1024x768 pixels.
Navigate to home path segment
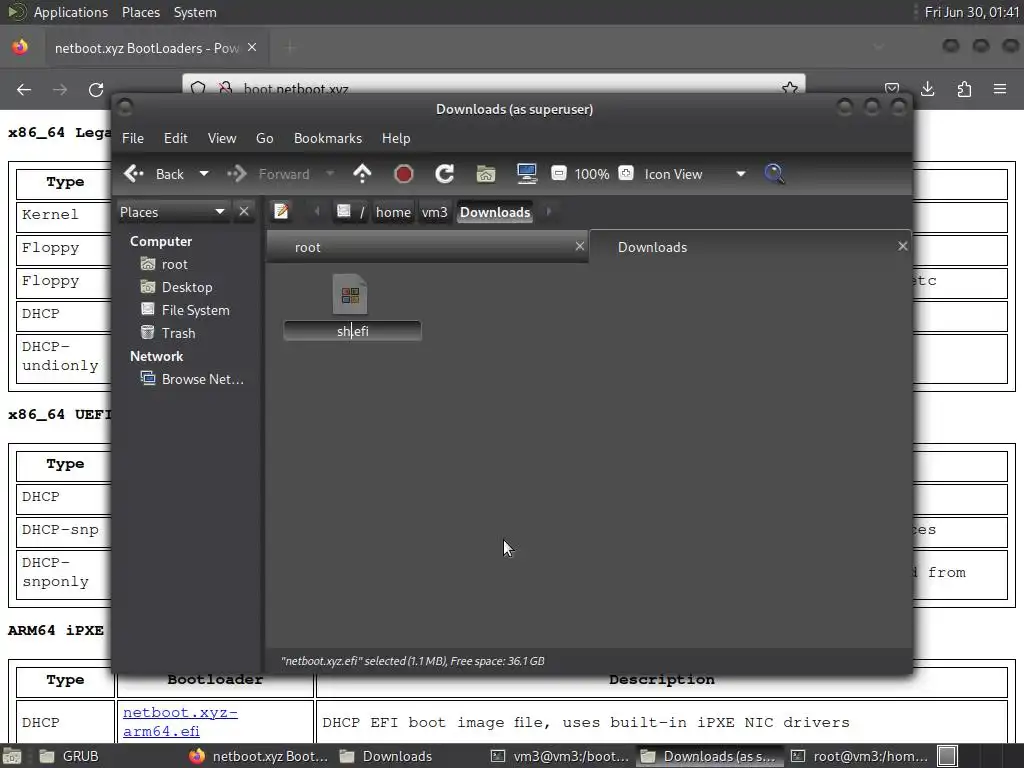(x=393, y=212)
